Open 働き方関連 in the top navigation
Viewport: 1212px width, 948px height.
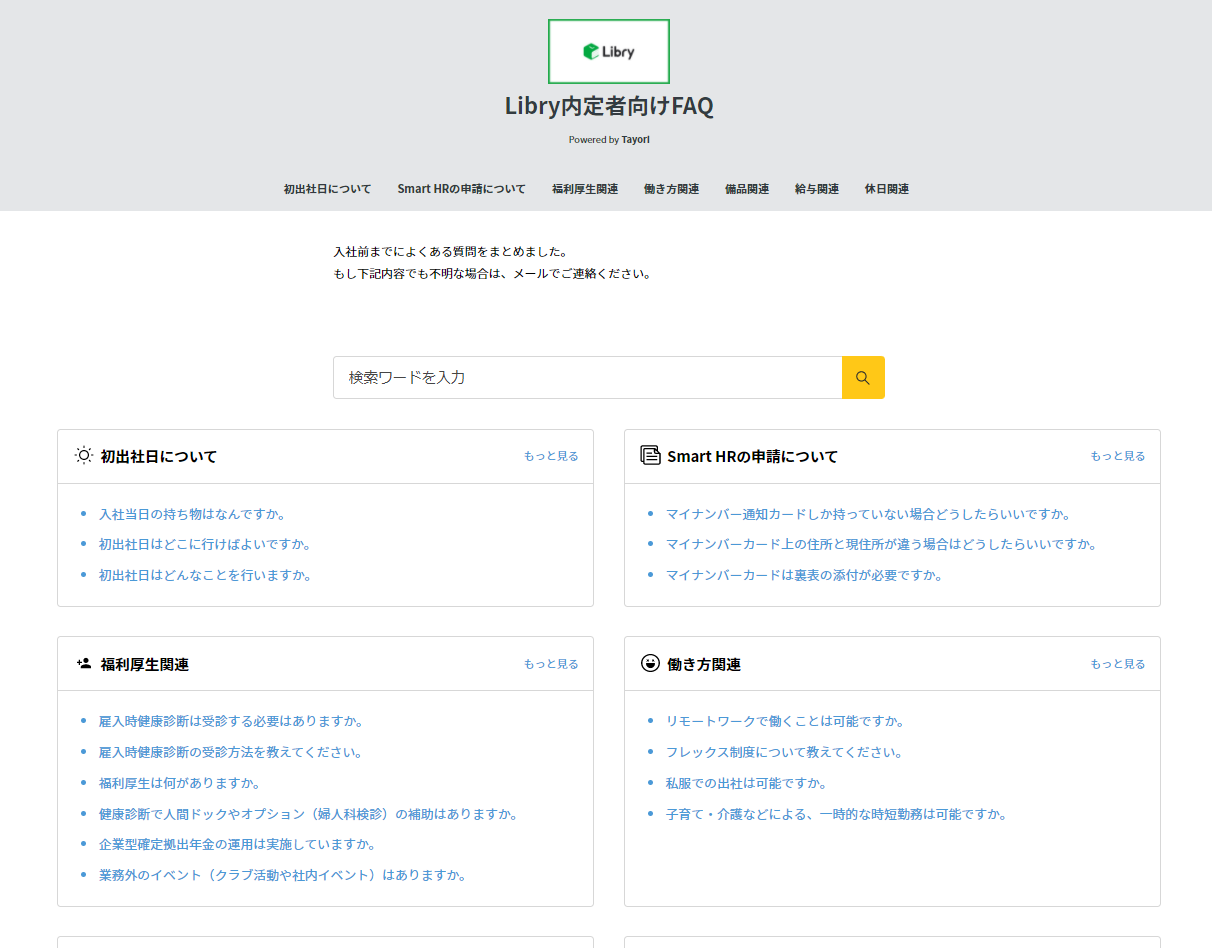[x=671, y=189]
